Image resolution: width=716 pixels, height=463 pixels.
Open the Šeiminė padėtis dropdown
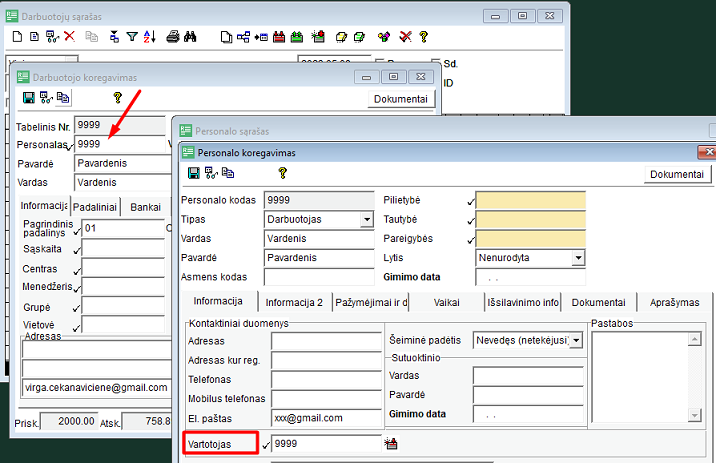[575, 341]
